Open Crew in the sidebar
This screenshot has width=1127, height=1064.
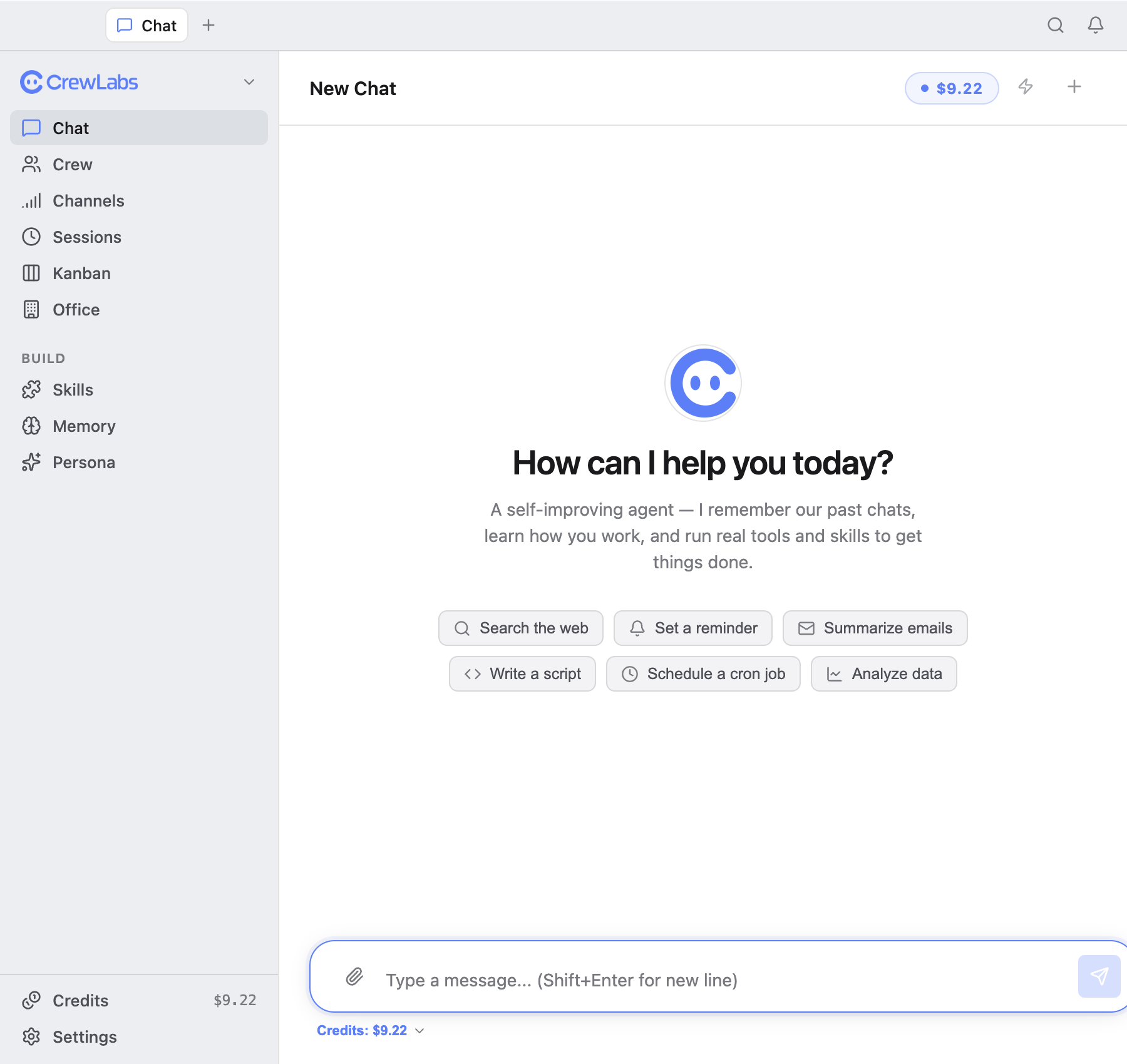pyautogui.click(x=139, y=164)
